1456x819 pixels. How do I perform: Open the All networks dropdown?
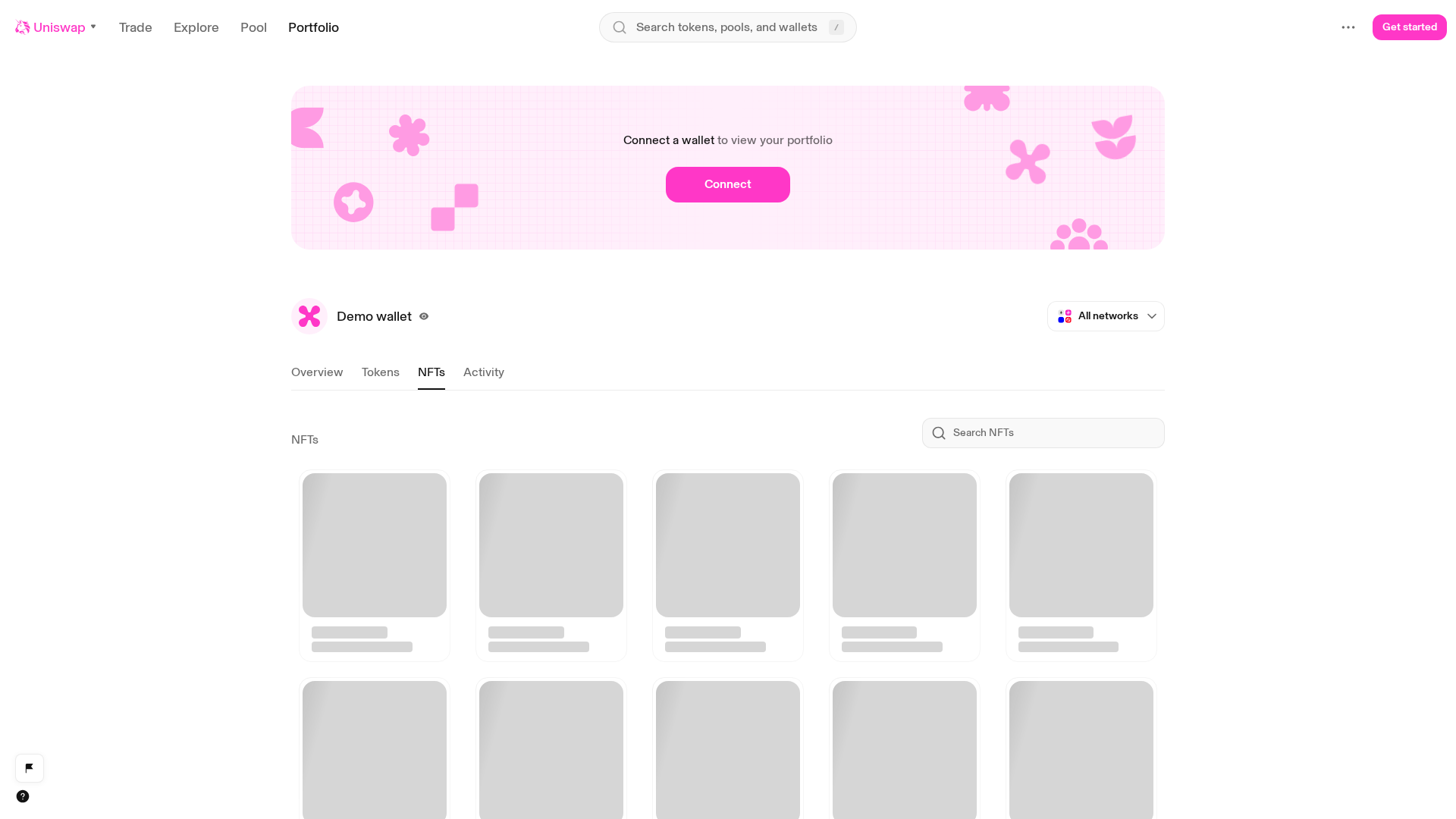[1106, 316]
